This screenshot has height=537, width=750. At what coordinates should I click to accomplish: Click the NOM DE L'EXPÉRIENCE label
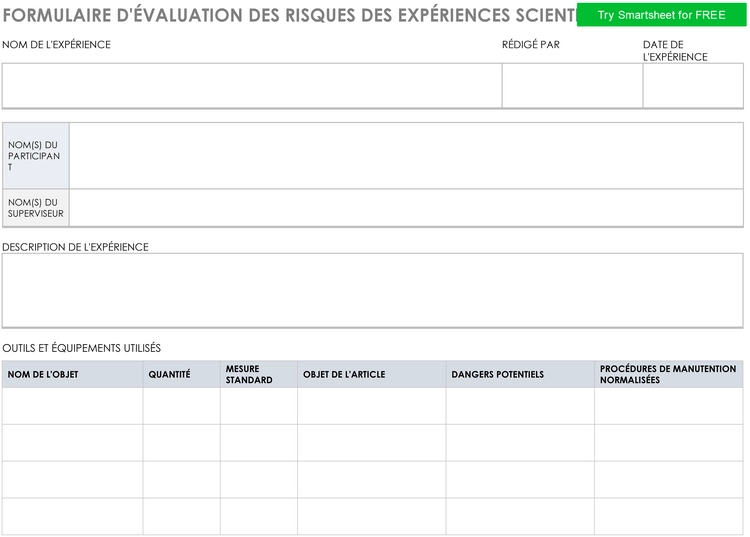(x=56, y=44)
